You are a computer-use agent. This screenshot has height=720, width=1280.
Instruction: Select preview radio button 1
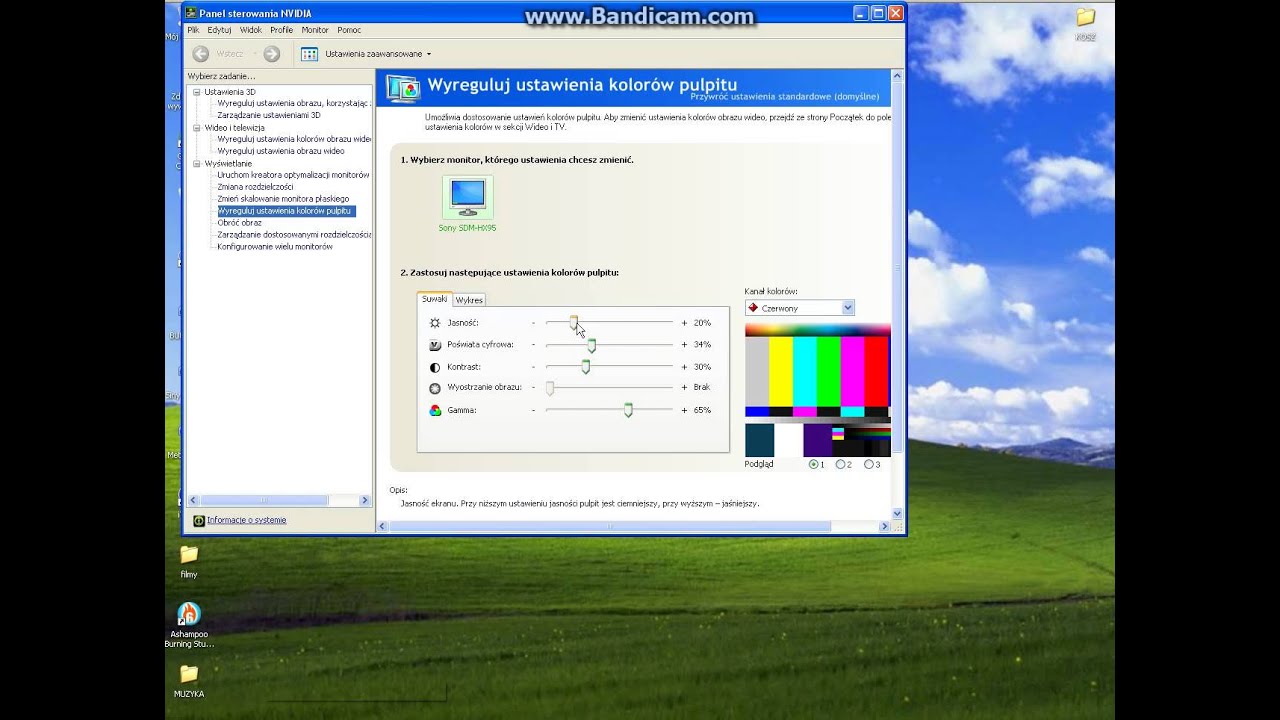[814, 464]
